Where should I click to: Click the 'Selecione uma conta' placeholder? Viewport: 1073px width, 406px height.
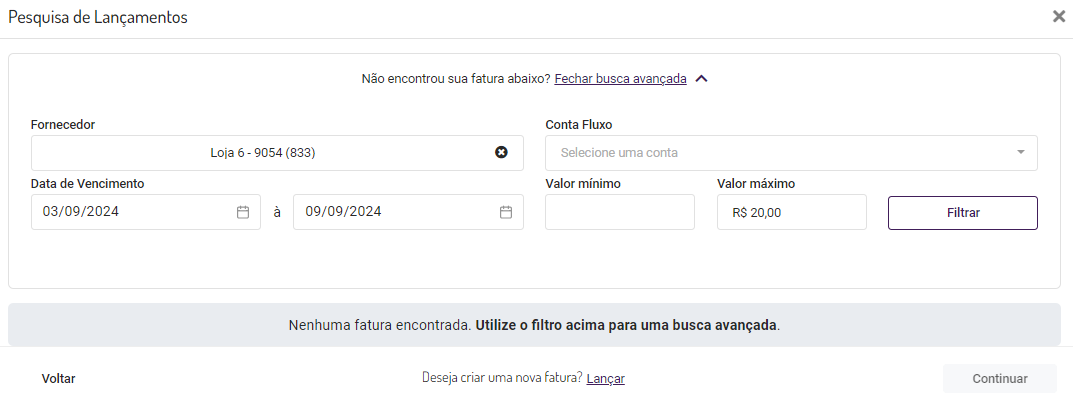(619, 153)
